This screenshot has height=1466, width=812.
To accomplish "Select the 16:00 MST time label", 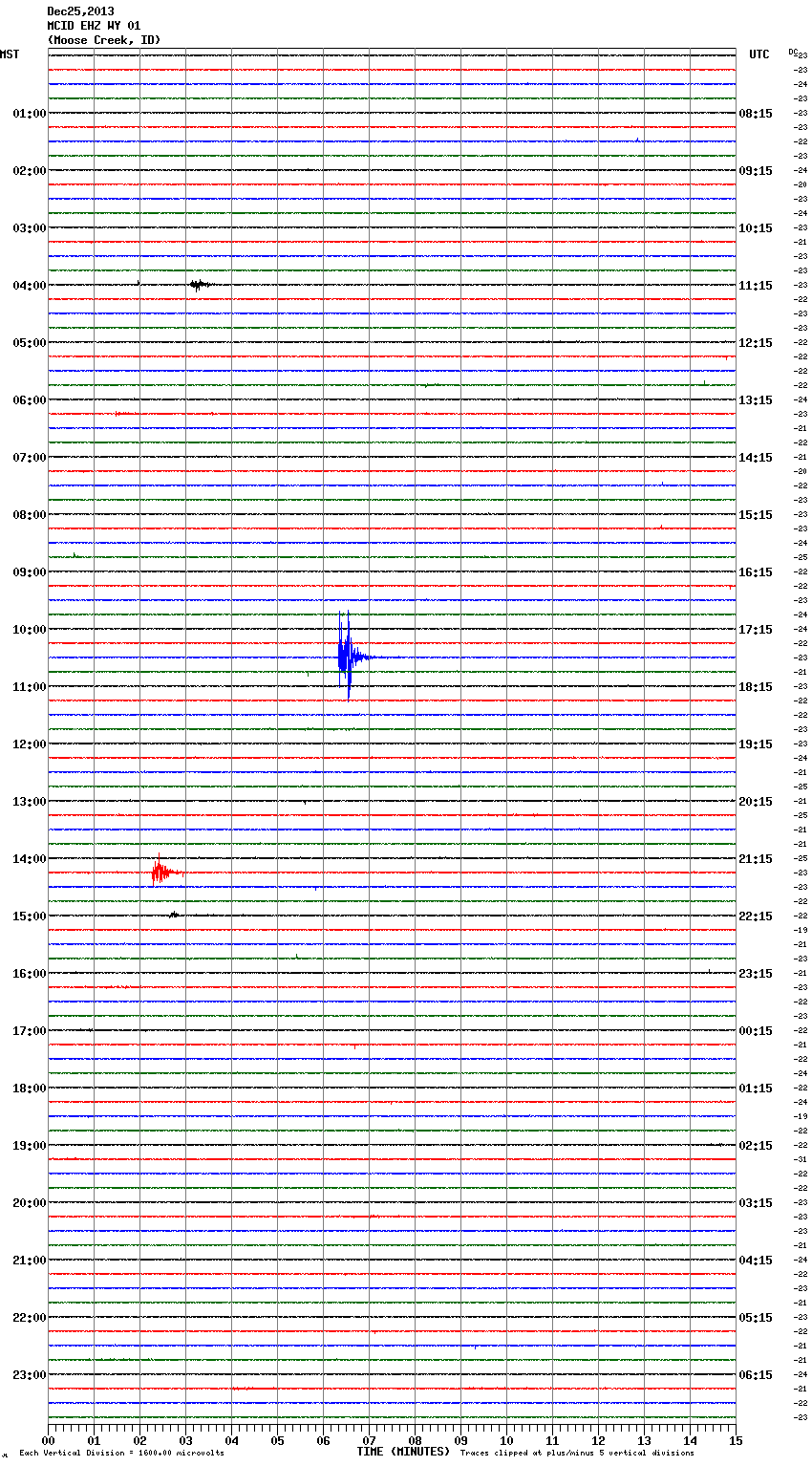I will (x=29, y=974).
